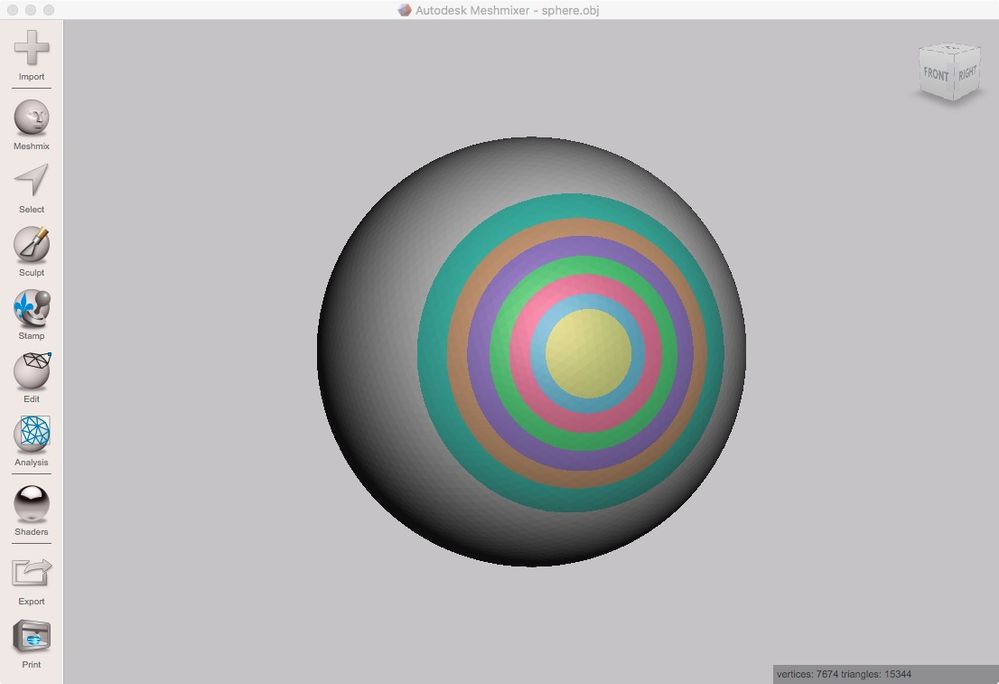Screen dimensions: 999x684
Task: Open the Meshmix panel
Action: [x=31, y=125]
